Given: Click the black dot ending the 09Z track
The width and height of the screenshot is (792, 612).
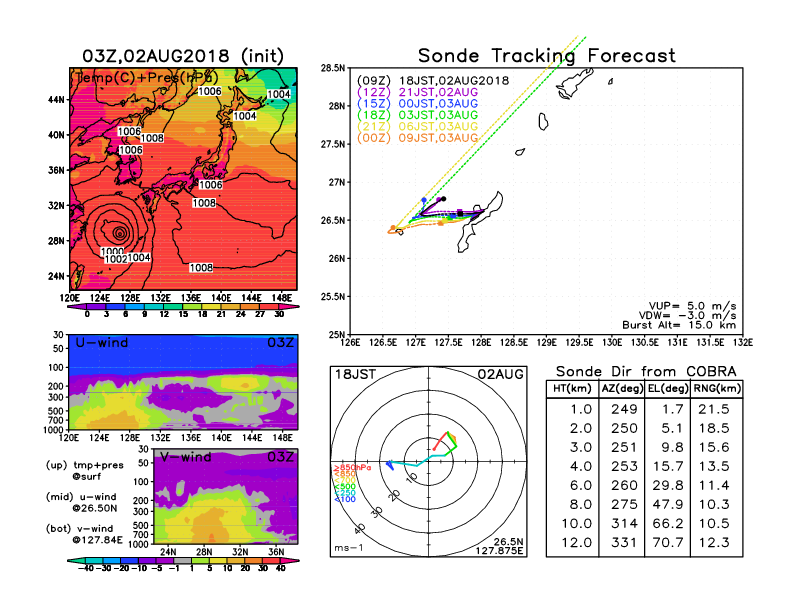Looking at the screenshot, I should coord(443,199).
